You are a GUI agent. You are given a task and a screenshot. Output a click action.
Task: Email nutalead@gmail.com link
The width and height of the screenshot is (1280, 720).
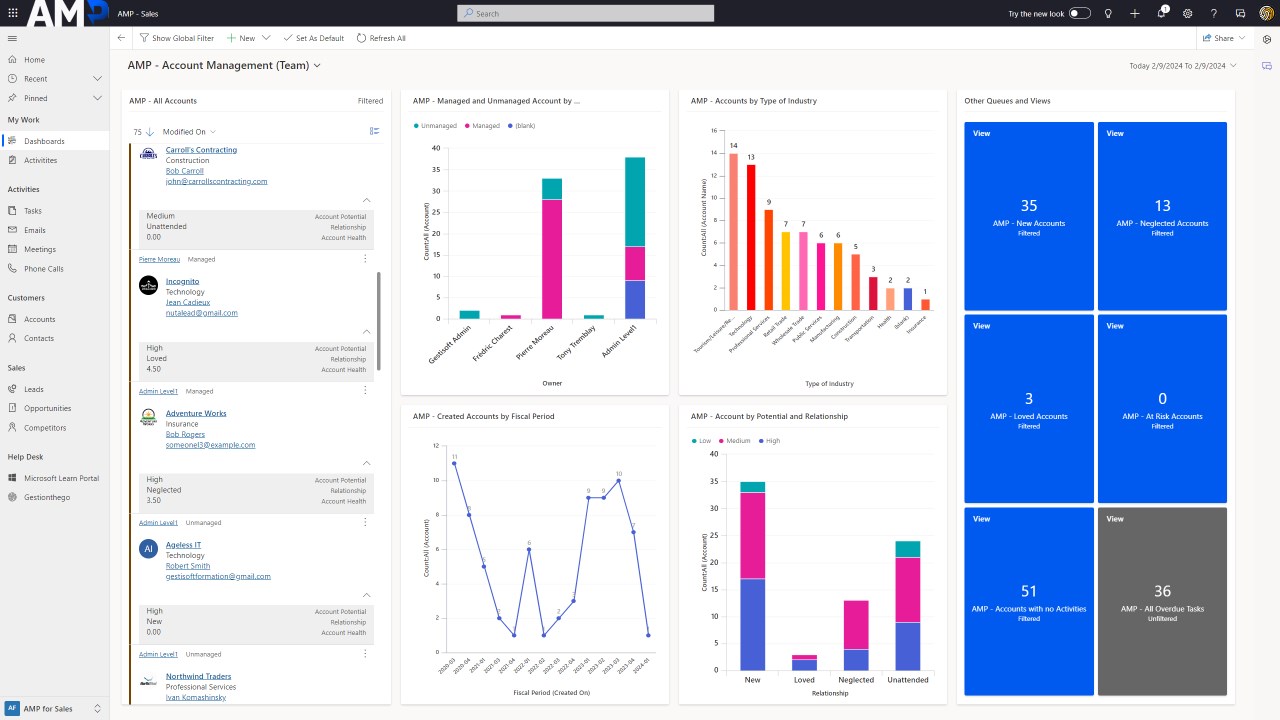click(202, 313)
